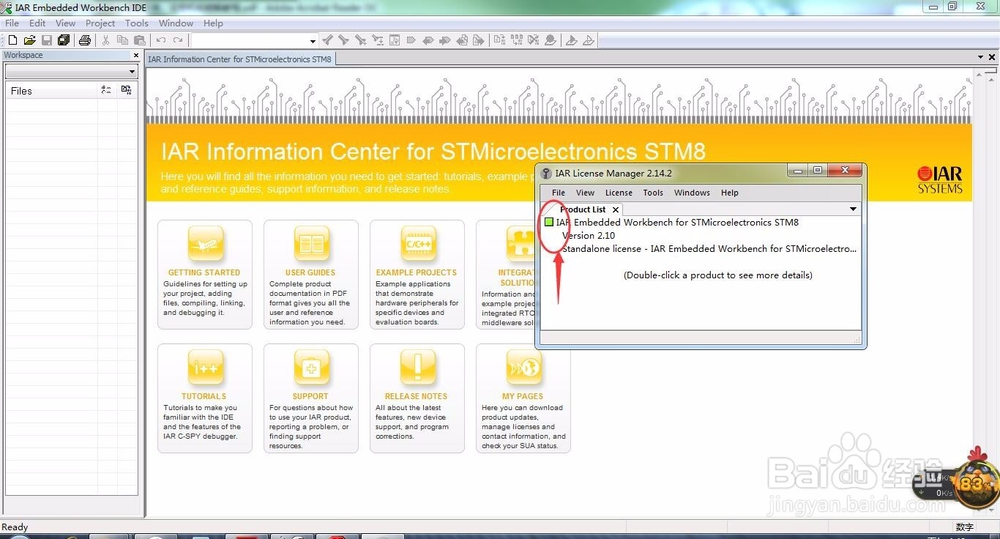This screenshot has width=1000, height=539.
Task: Click the Toggle Bookmark toolbar icon
Action: click(411, 40)
